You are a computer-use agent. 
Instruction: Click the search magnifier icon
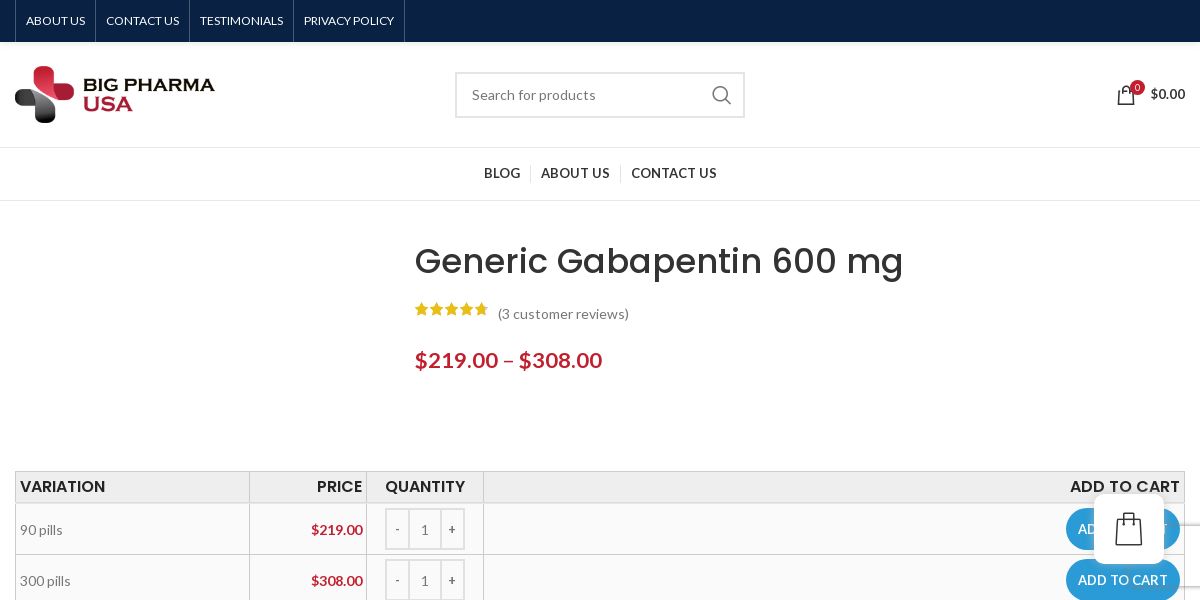click(x=721, y=95)
